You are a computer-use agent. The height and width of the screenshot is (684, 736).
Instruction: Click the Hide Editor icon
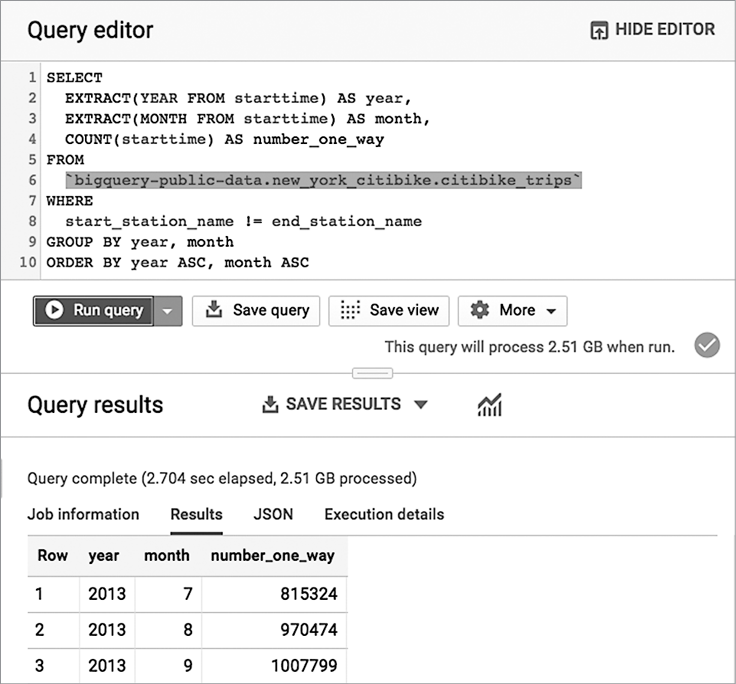coord(600,30)
